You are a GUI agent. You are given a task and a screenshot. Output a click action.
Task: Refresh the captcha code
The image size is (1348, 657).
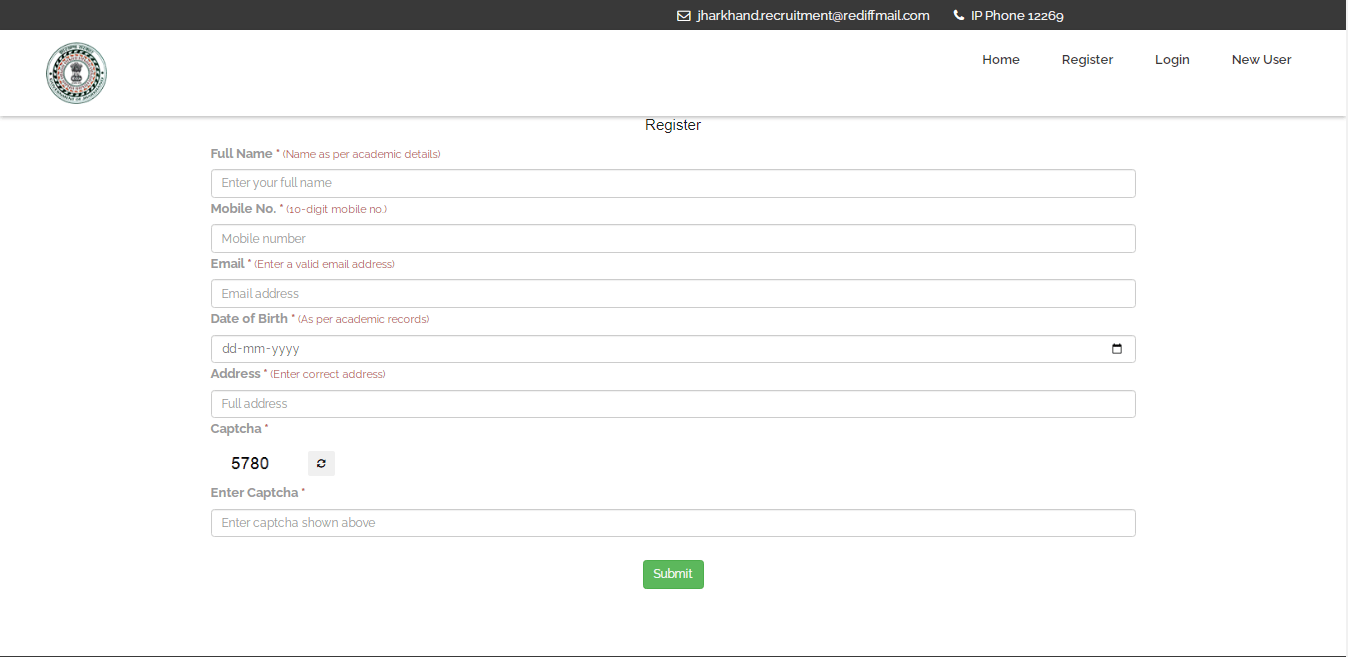[321, 464]
